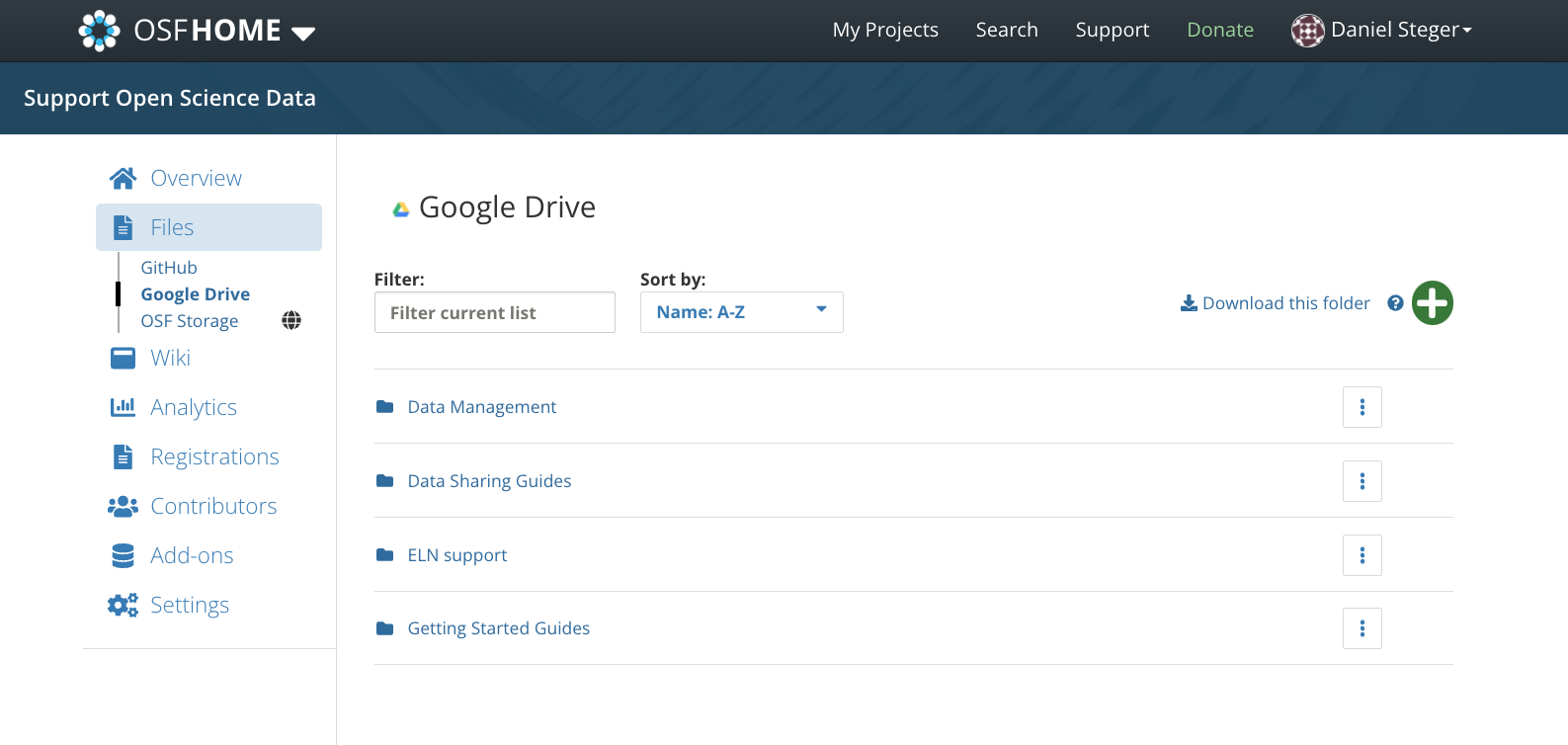
Task: Click the Getting Started Guides folder icon
Action: (x=385, y=628)
